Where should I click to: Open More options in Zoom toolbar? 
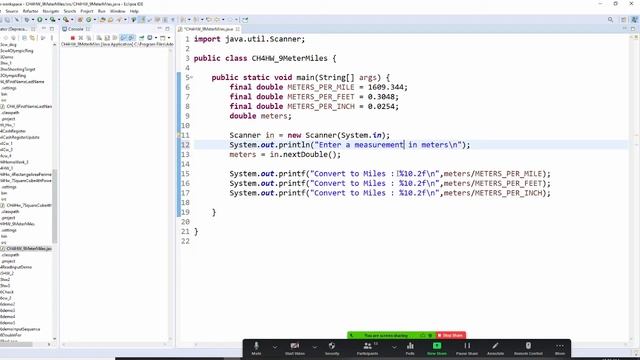[x=560, y=349]
